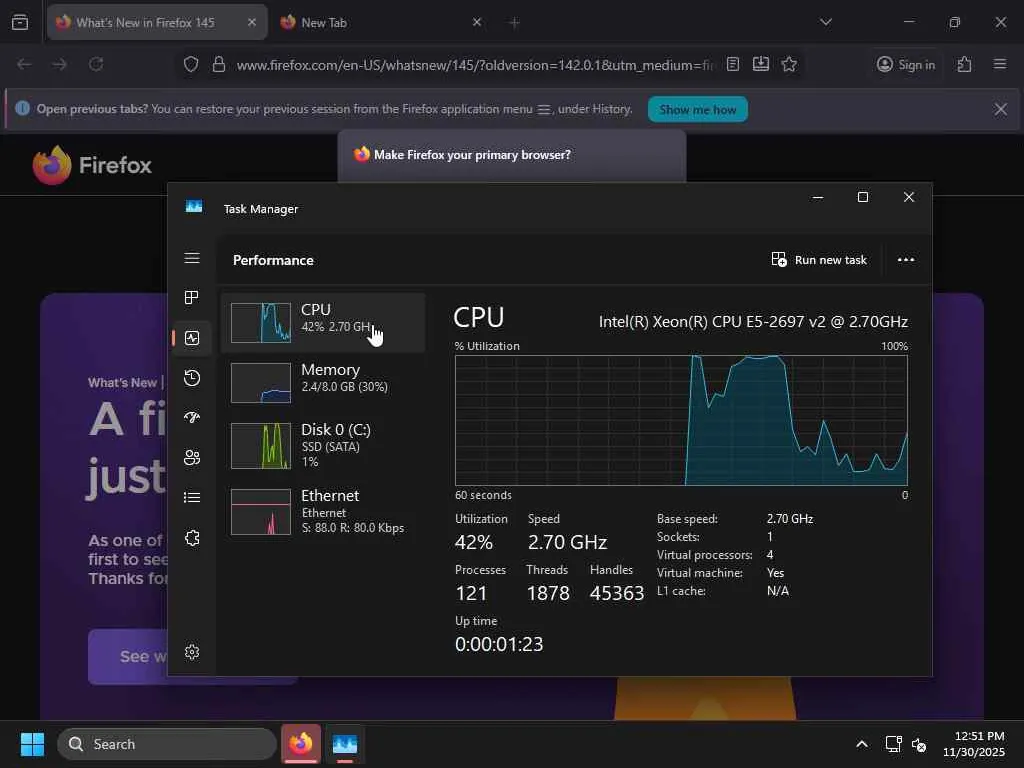Open Details page icon in sidebar
The image size is (1024, 768).
pos(192,498)
